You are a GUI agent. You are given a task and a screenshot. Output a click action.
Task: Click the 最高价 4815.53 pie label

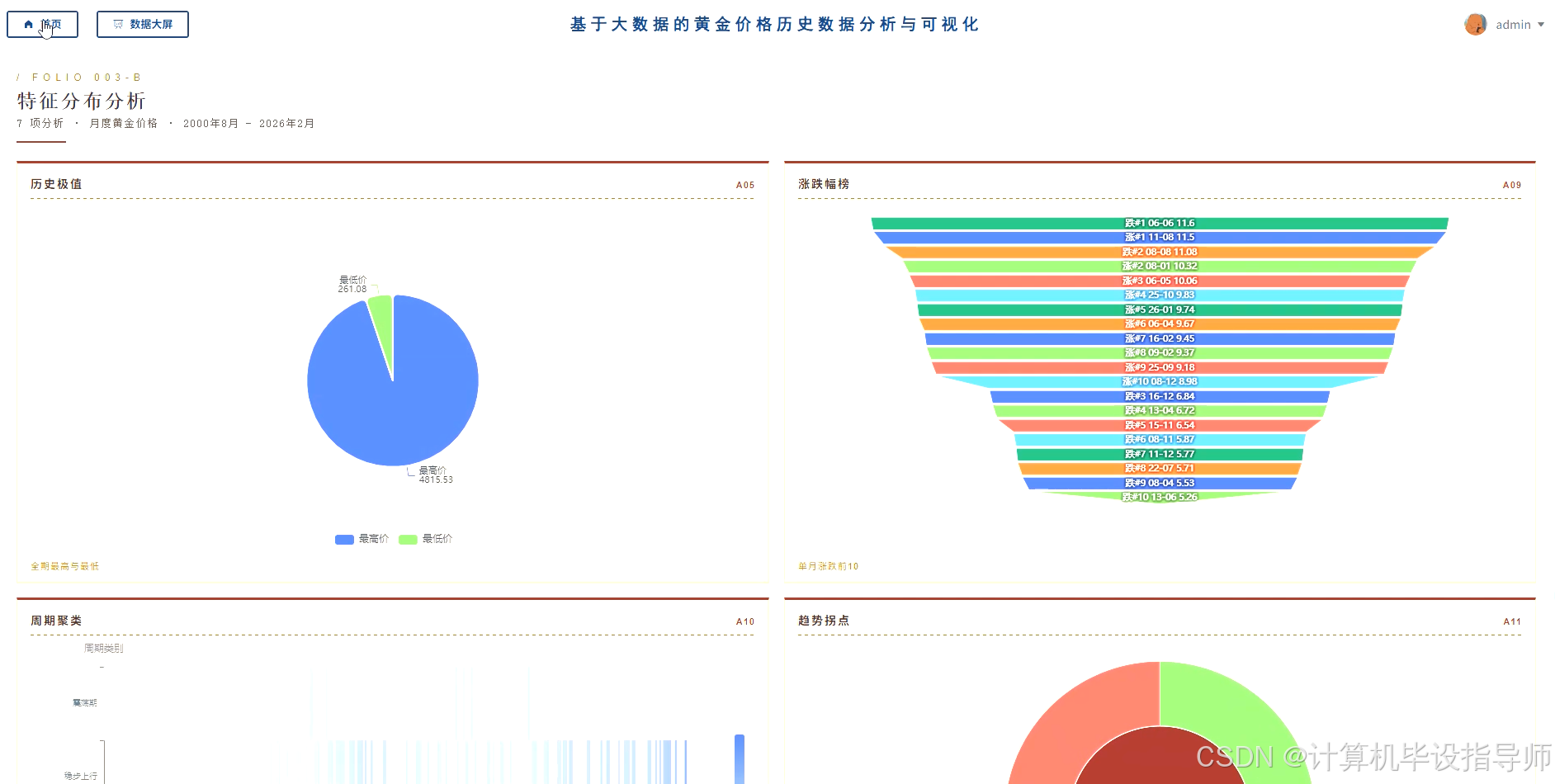[x=436, y=475]
